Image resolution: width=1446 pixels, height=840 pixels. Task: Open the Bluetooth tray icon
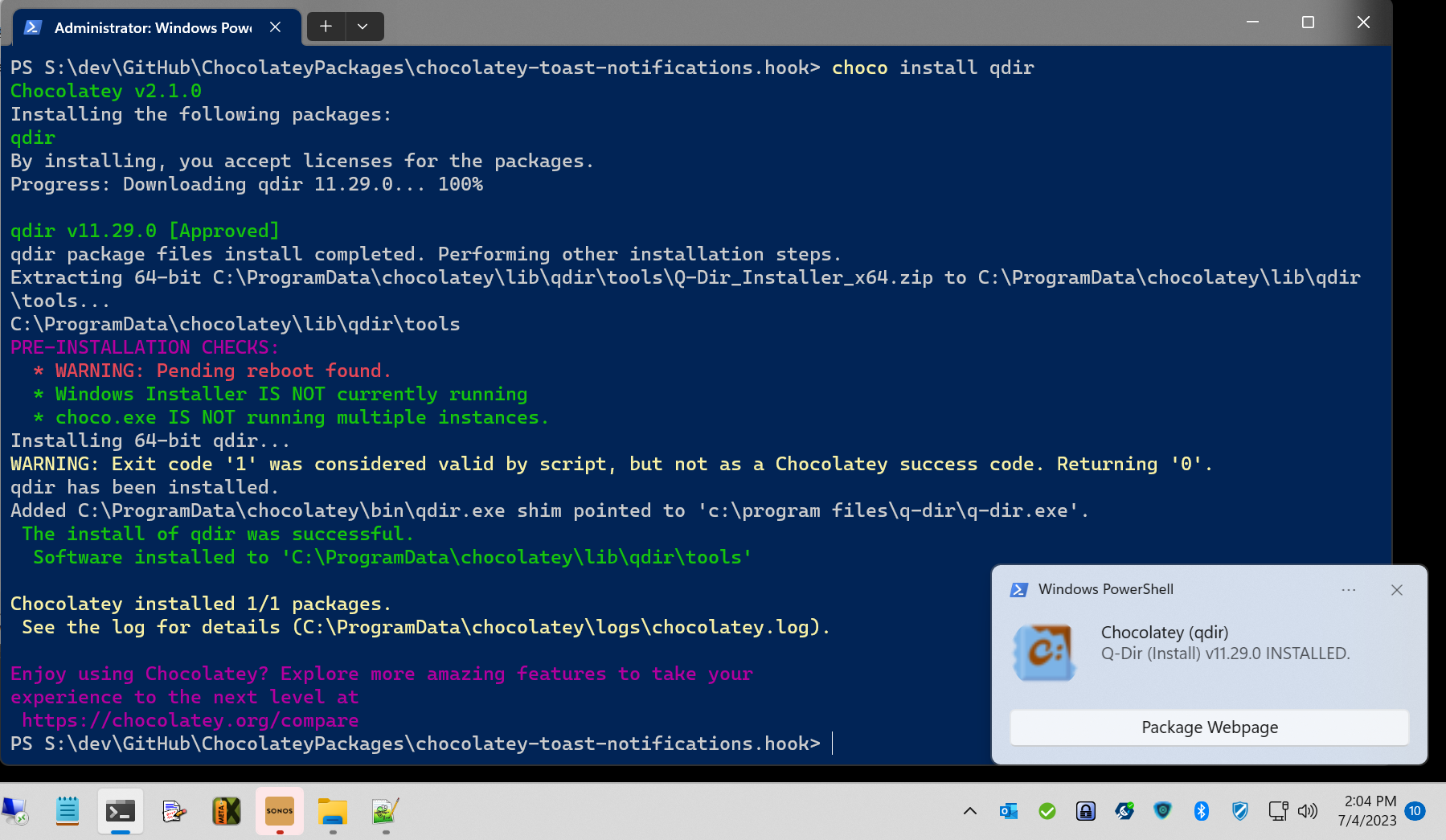[x=1201, y=811]
